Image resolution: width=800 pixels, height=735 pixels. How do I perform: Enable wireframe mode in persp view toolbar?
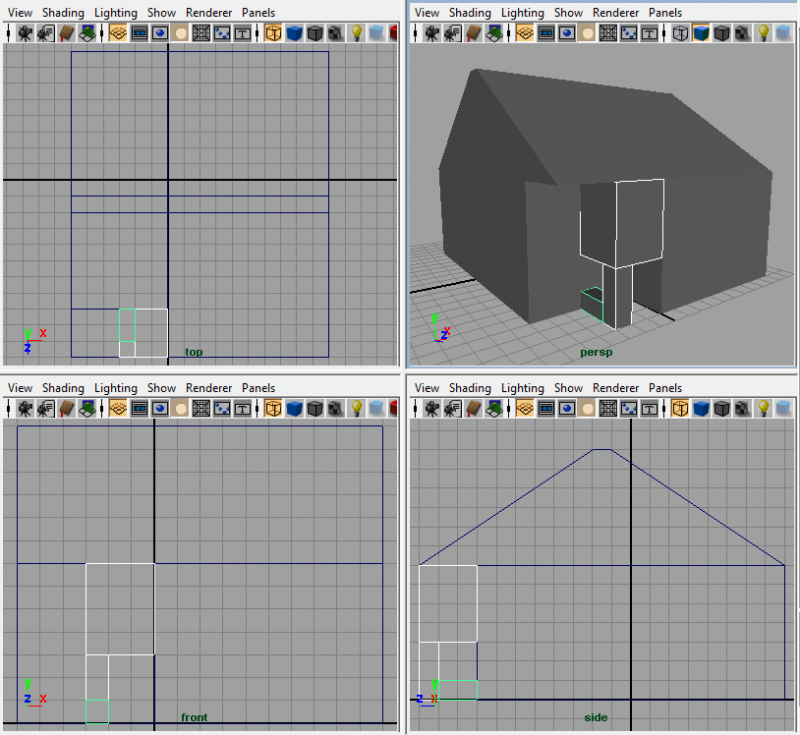point(681,33)
